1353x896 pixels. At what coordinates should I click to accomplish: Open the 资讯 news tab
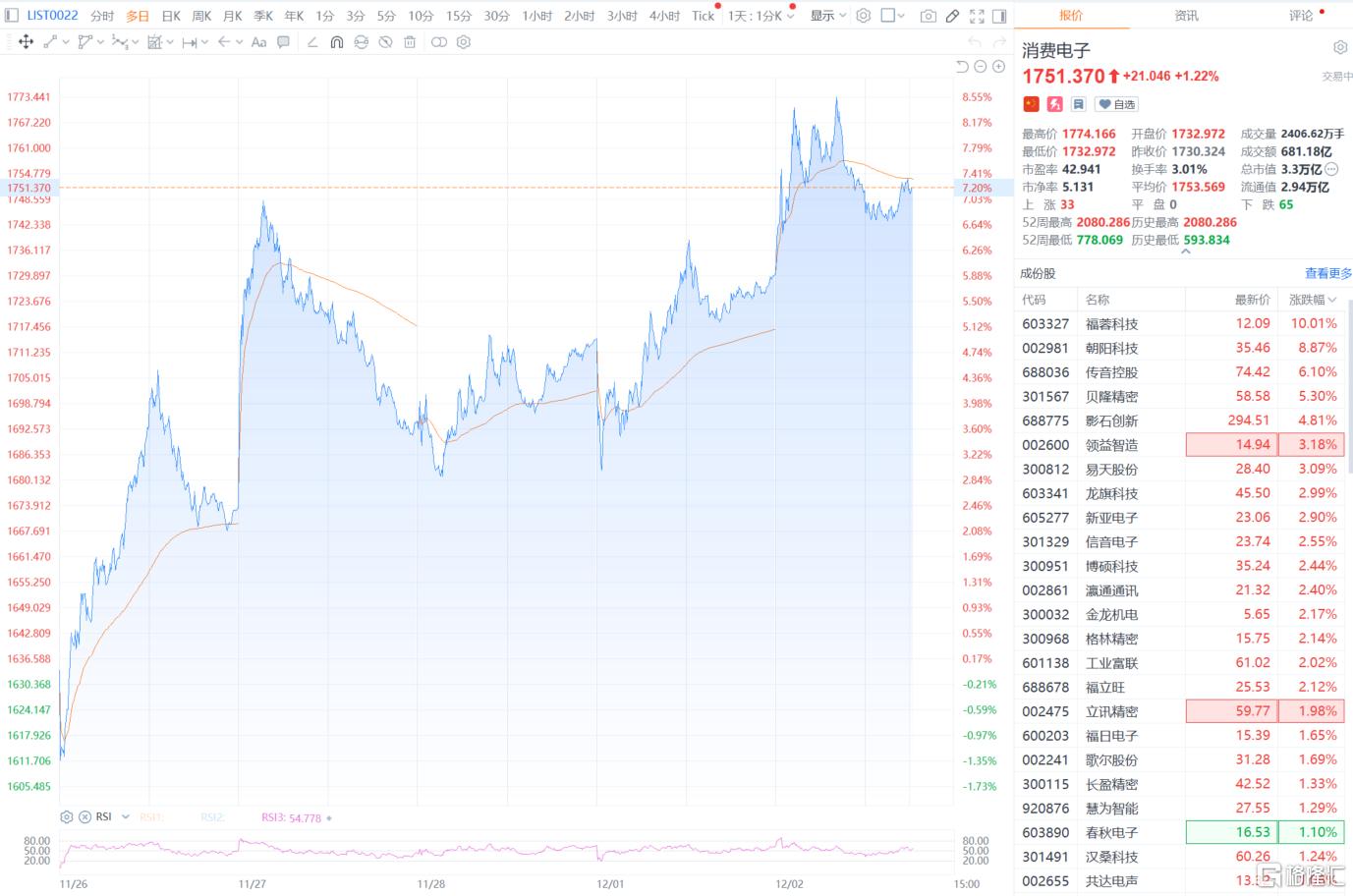[x=1186, y=16]
